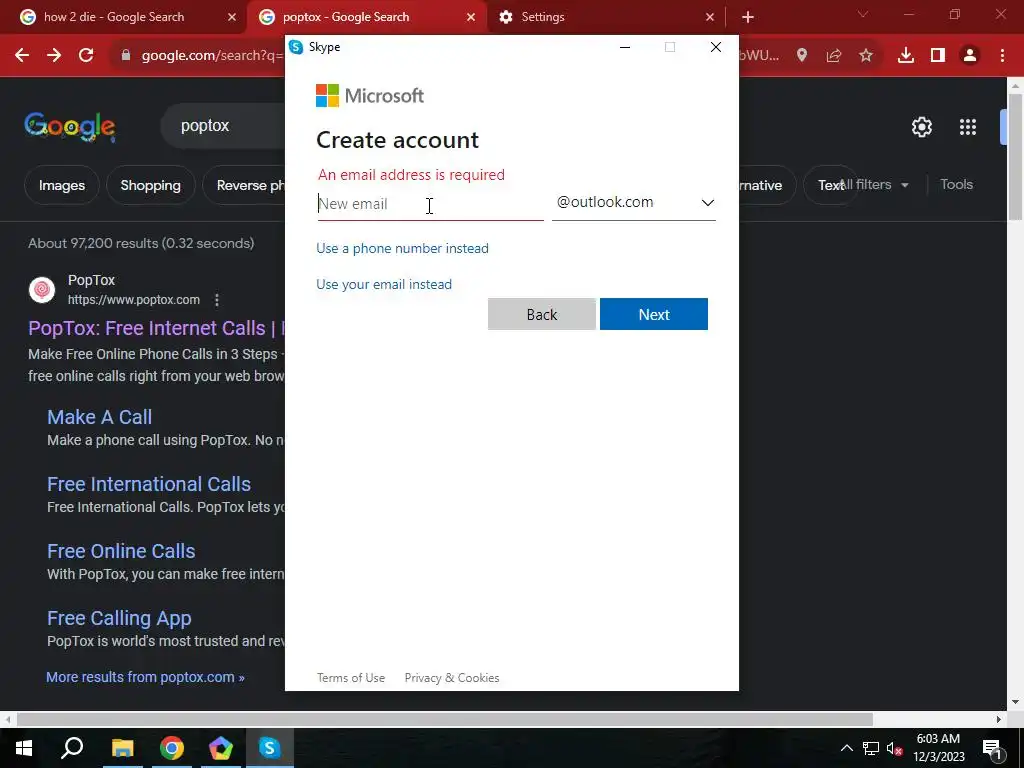Open 'More results from poptox.com' link
This screenshot has height=768, width=1024.
point(145,677)
